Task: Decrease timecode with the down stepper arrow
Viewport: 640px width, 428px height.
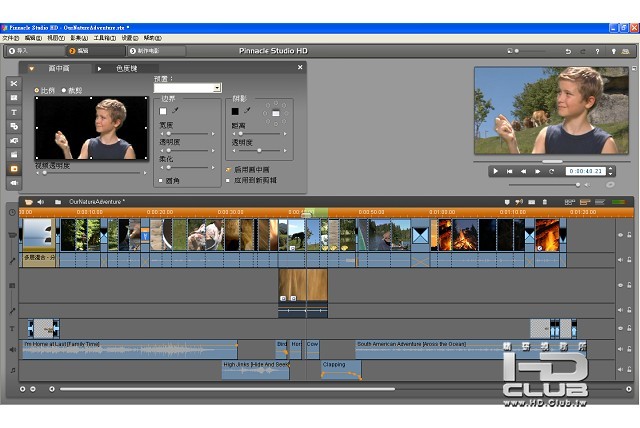Action: tap(611, 173)
